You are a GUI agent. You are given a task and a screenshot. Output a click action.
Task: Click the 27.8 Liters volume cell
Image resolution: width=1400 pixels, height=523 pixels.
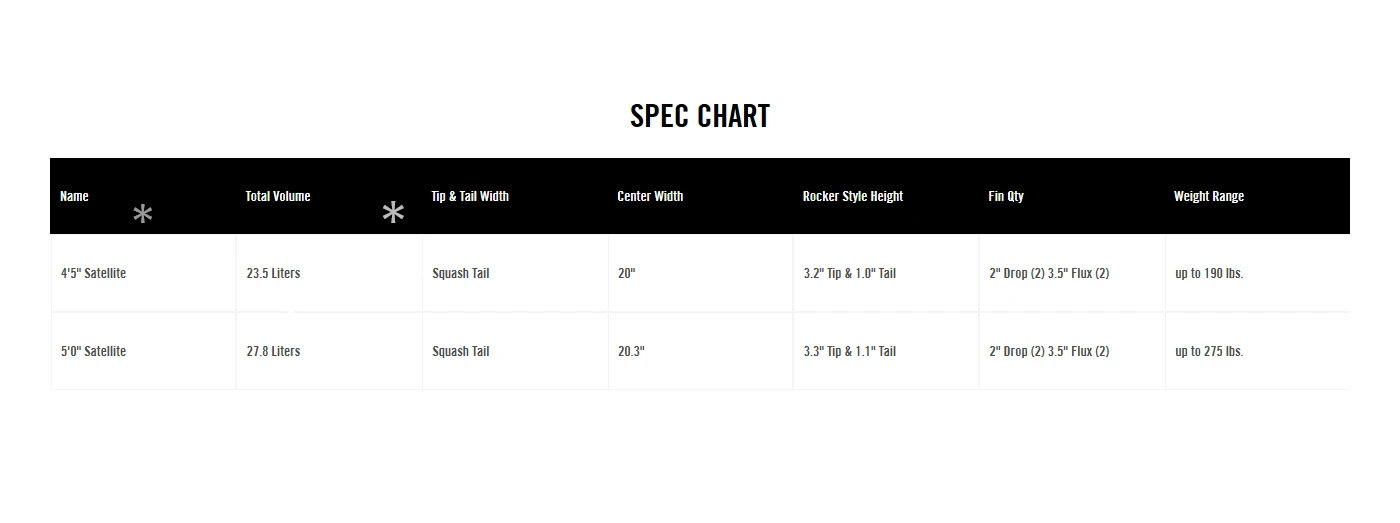point(273,351)
